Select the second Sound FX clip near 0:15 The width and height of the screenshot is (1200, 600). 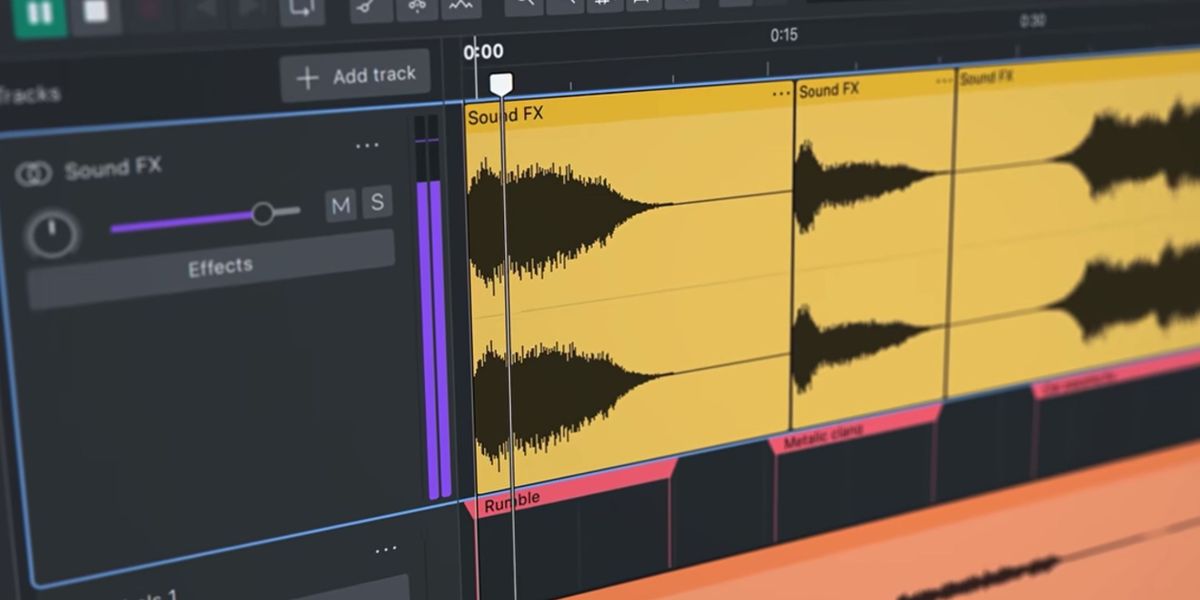[873, 250]
